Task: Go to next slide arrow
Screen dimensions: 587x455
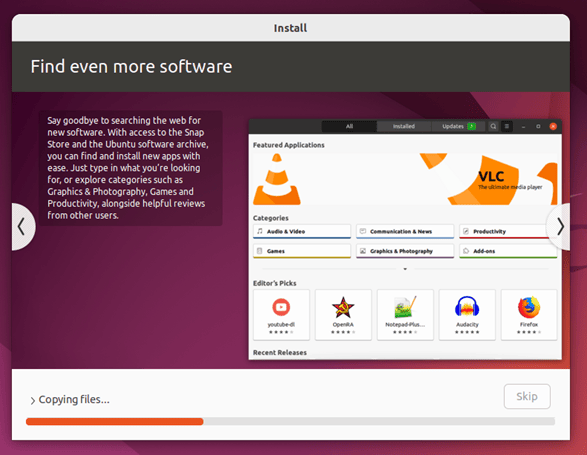Action: 560,227
